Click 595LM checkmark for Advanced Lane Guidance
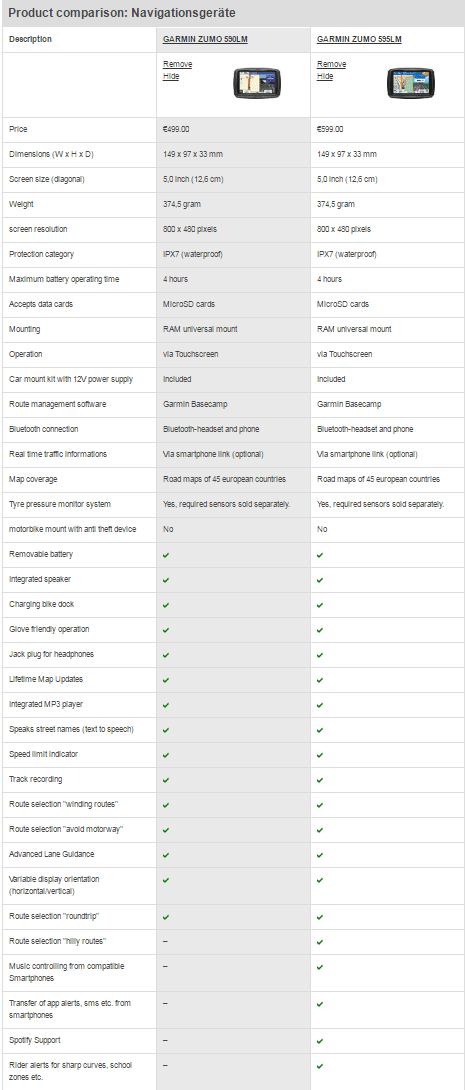 point(320,855)
